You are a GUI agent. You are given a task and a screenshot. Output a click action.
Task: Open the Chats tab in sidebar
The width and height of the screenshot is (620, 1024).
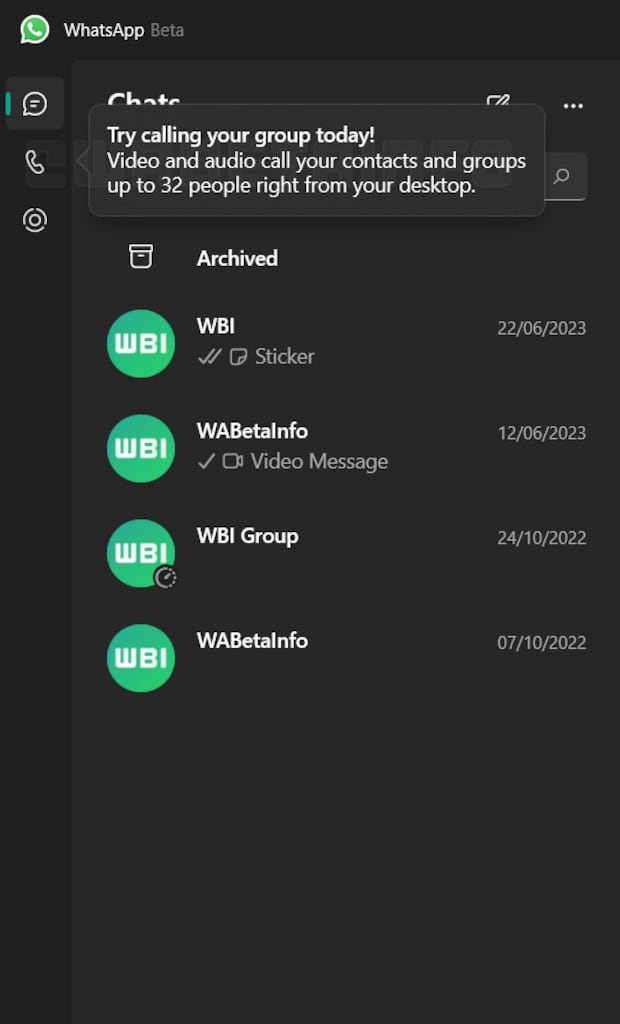35,104
